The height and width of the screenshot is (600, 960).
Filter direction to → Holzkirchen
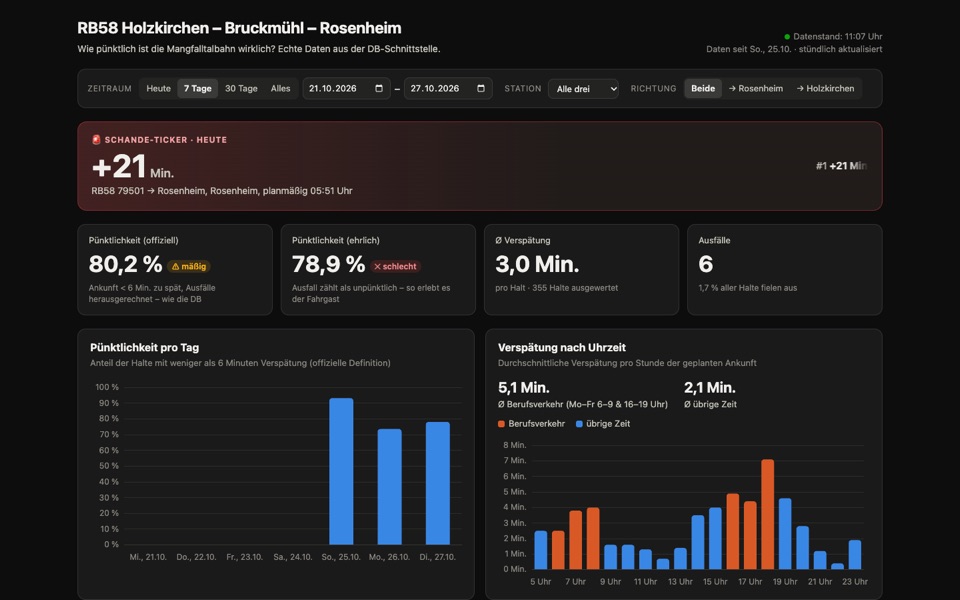825,88
